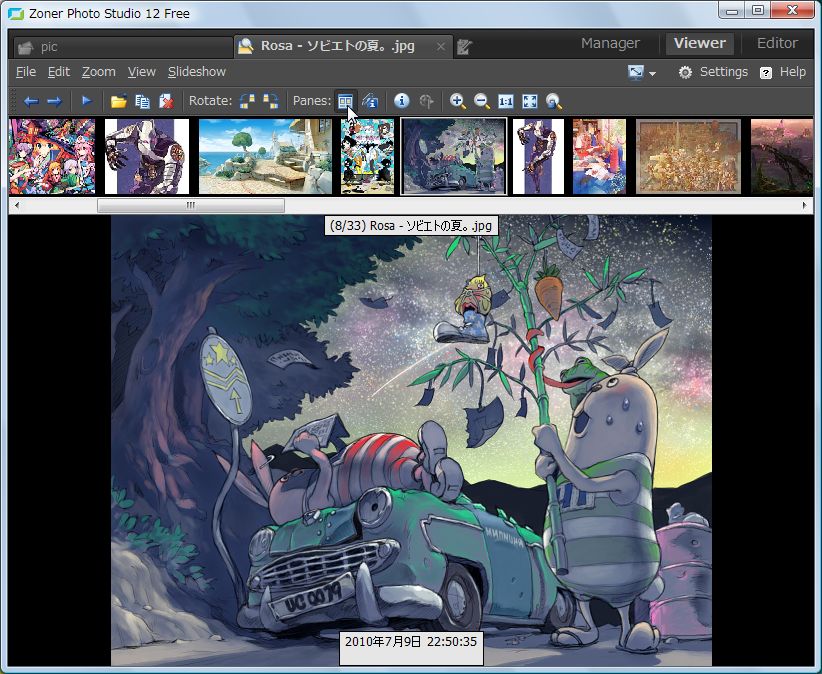The height and width of the screenshot is (674, 822).
Task: Select the teal manga cover thumbnail
Action: pyautogui.click(x=367, y=156)
